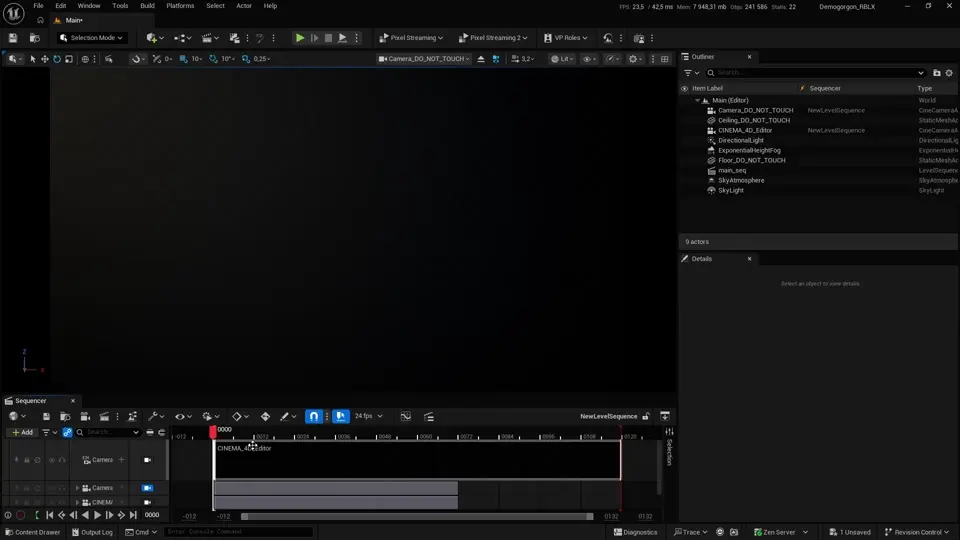Screen dimensions: 960x540
Task: Click the eject pilot camera icon
Action: [x=481, y=59]
